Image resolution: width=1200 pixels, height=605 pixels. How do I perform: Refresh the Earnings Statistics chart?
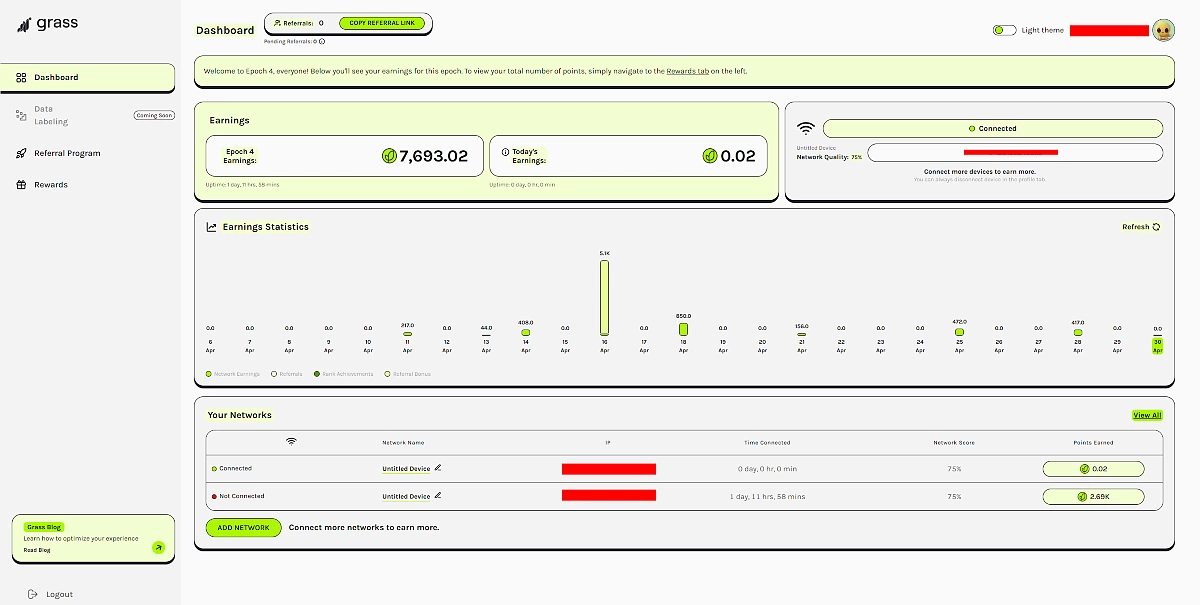coord(1141,227)
